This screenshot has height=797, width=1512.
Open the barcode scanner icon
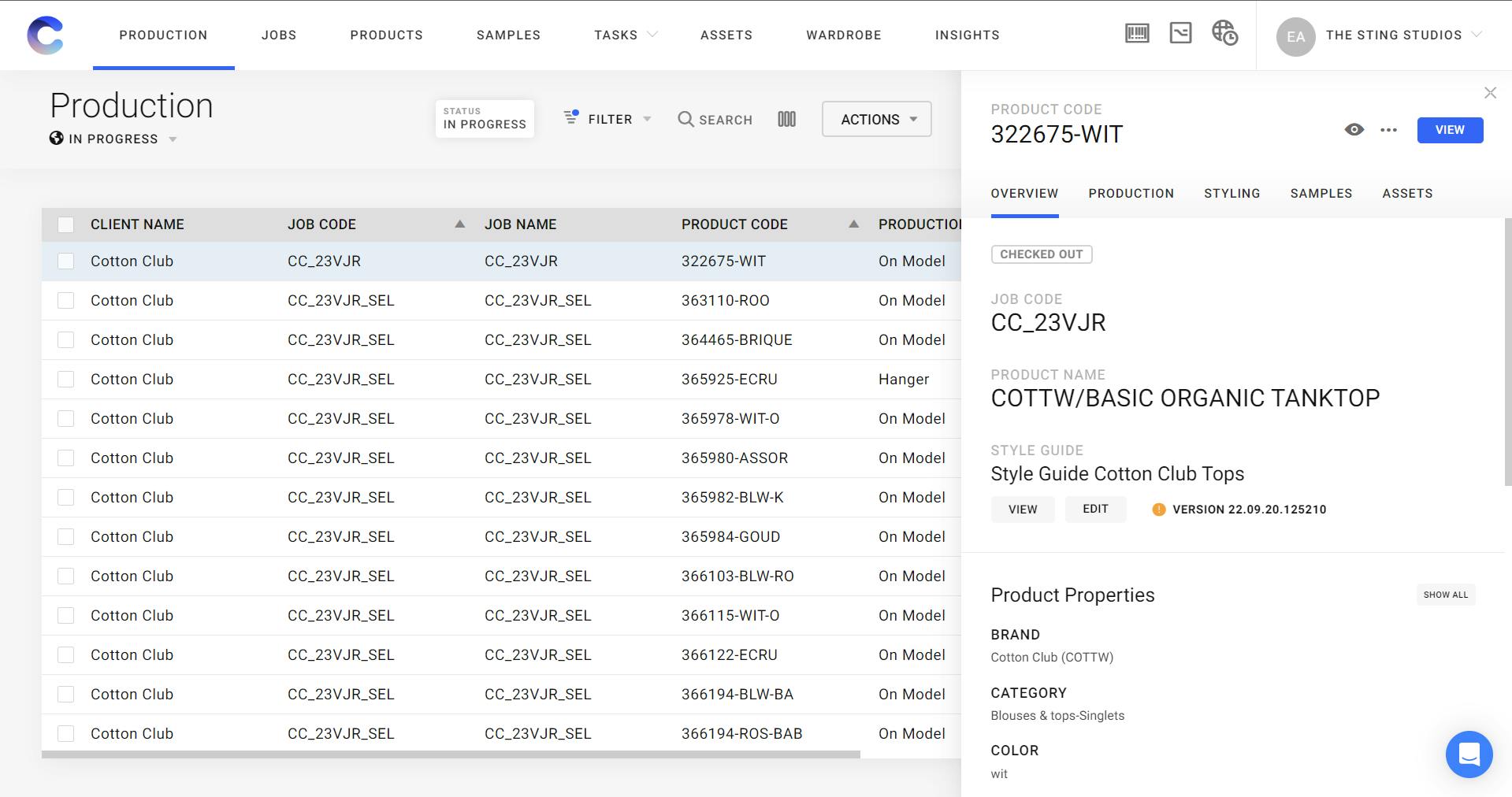1137,33
